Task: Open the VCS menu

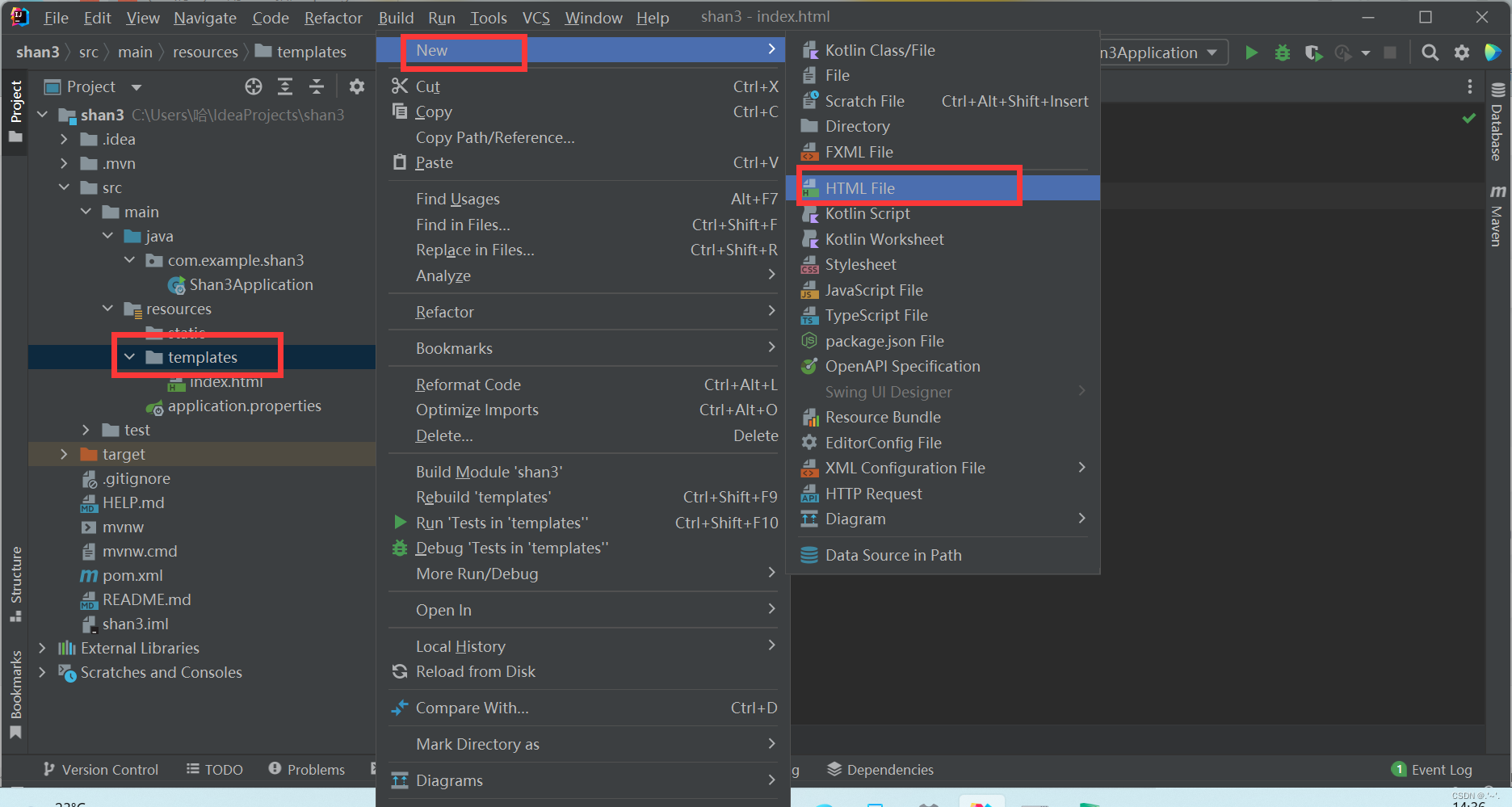Action: pos(535,18)
